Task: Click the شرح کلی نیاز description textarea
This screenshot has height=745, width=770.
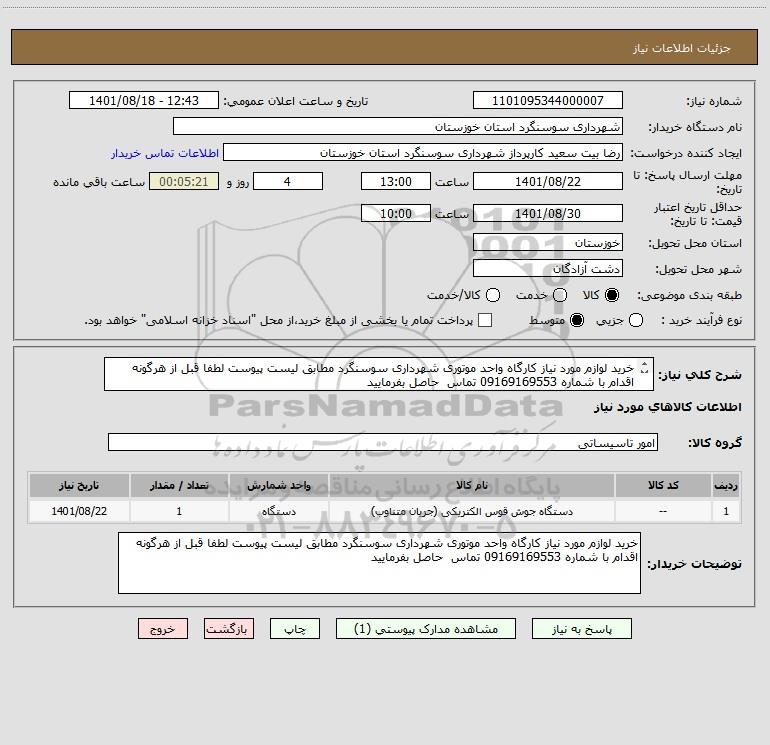Action: pyautogui.click(x=379, y=374)
